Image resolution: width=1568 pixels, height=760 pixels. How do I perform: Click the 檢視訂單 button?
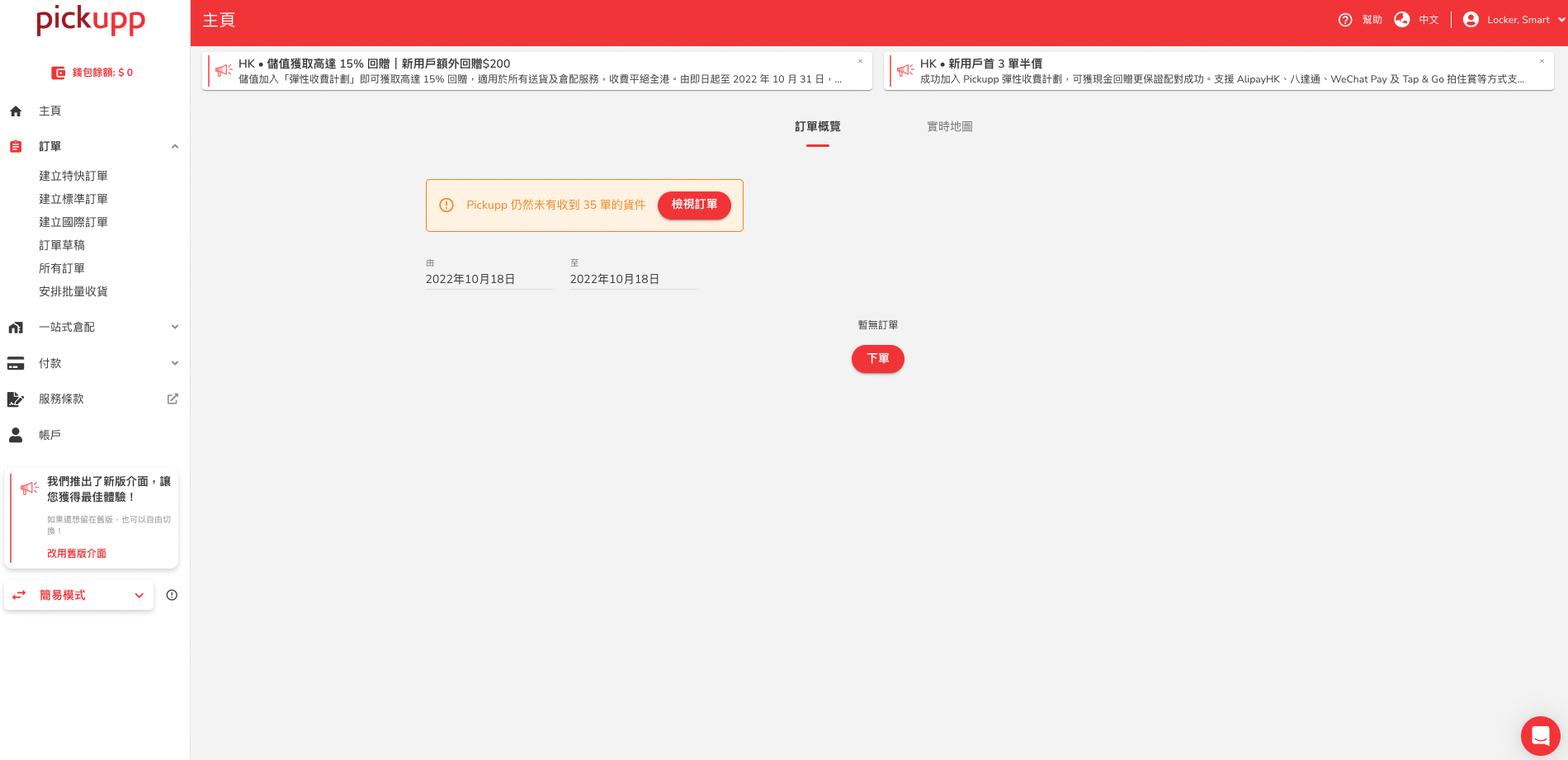[x=693, y=205]
